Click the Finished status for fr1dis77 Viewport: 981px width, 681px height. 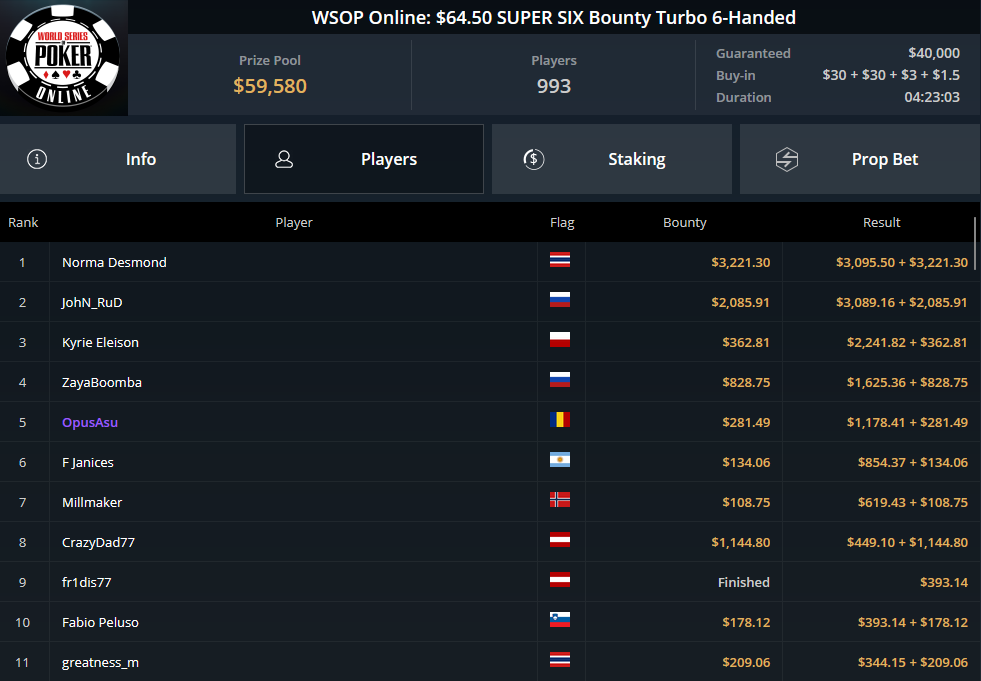(x=744, y=583)
